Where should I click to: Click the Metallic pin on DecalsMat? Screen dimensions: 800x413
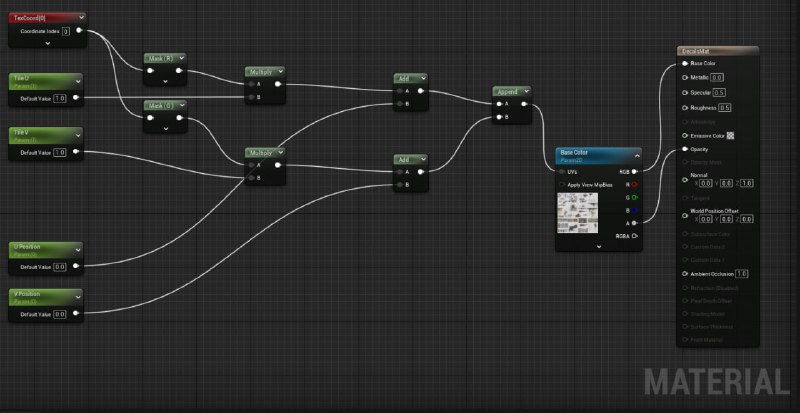pos(685,78)
